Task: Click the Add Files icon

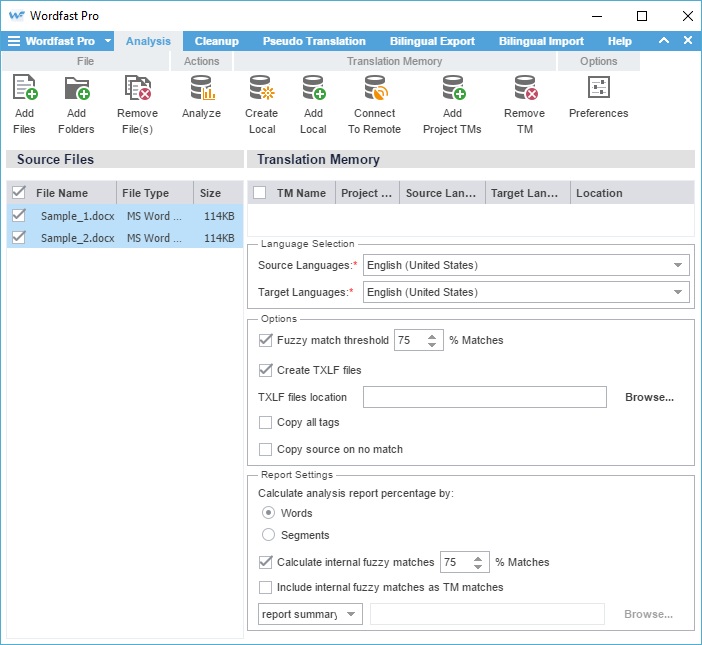Action: (x=24, y=90)
